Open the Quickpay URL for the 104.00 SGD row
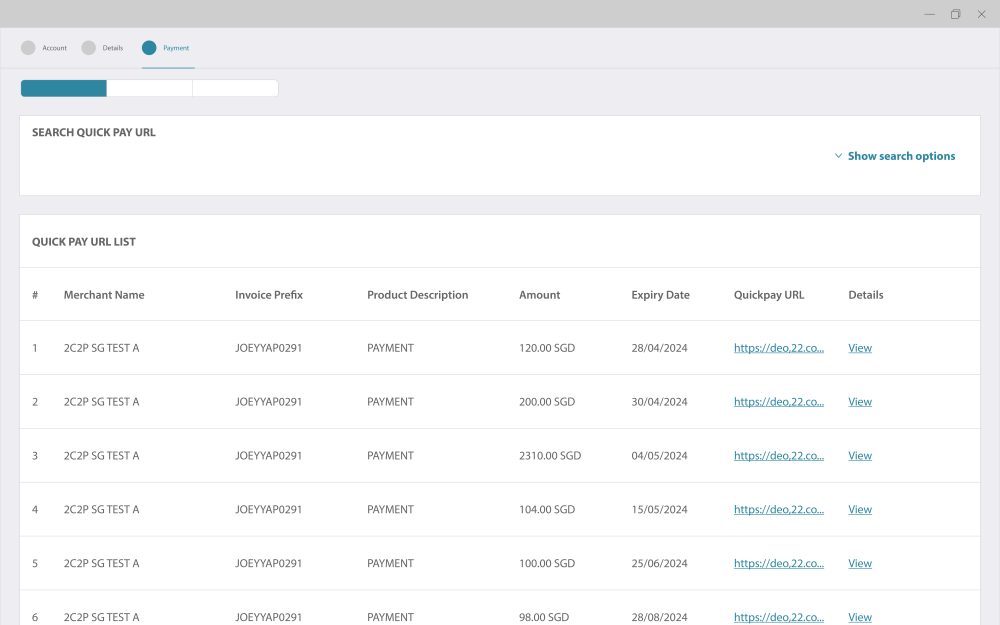Image resolution: width=1000 pixels, height=625 pixels. pos(779,510)
